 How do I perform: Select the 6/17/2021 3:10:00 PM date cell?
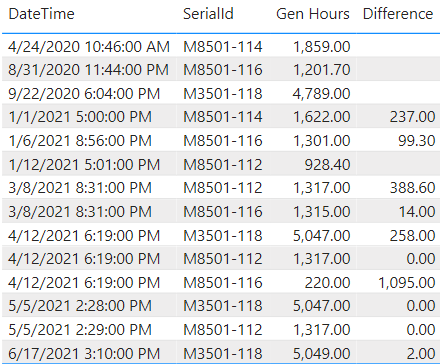84,354
